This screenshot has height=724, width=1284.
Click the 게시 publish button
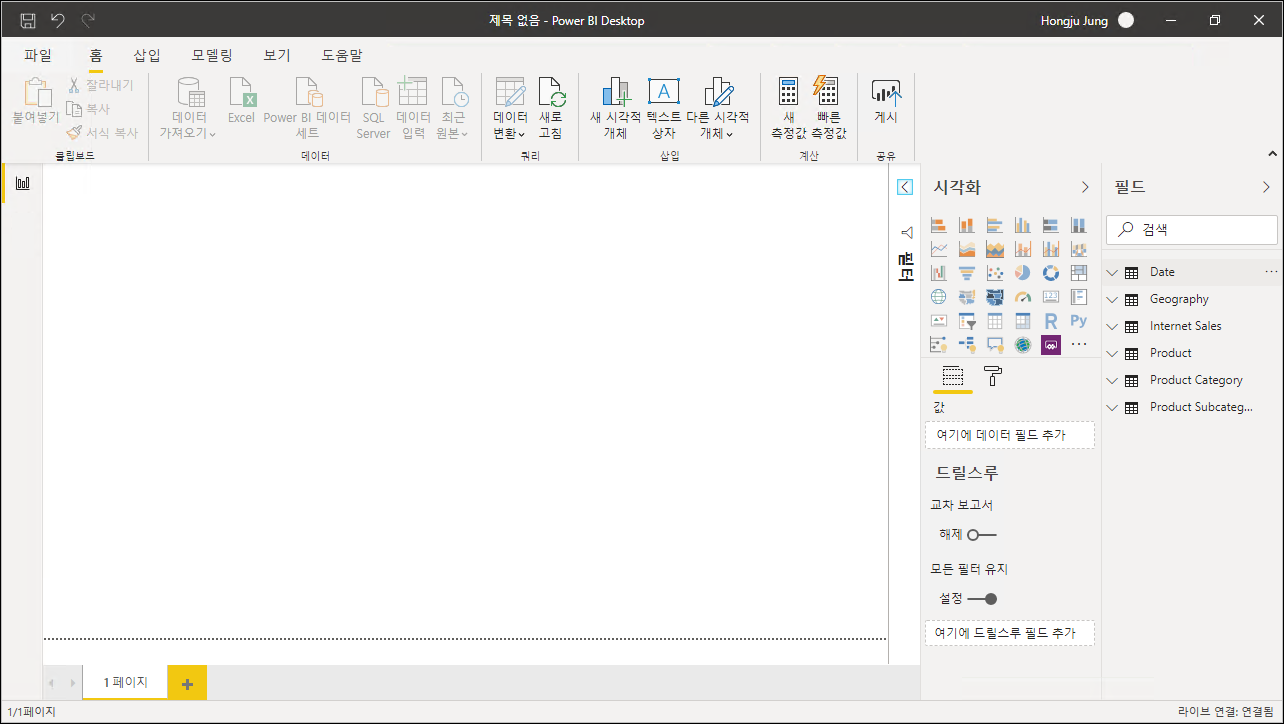coord(886,102)
